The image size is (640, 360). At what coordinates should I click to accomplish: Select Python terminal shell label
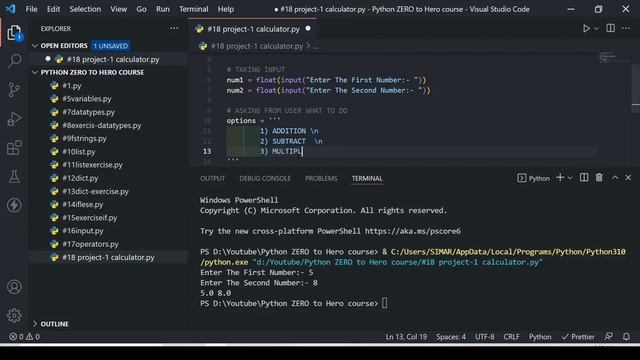coord(533,178)
